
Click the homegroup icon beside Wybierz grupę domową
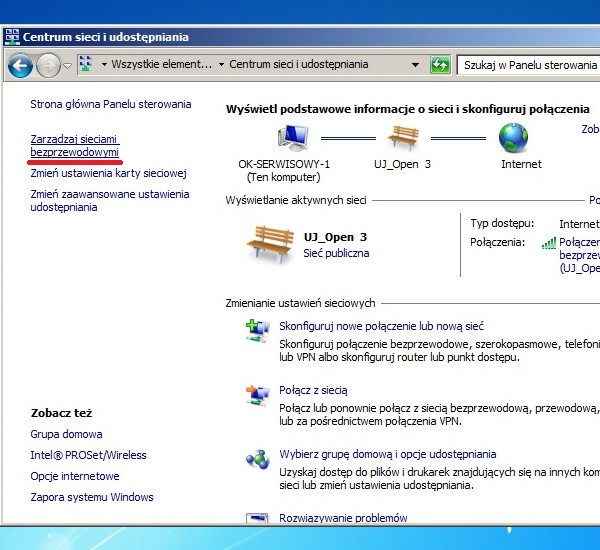258,459
